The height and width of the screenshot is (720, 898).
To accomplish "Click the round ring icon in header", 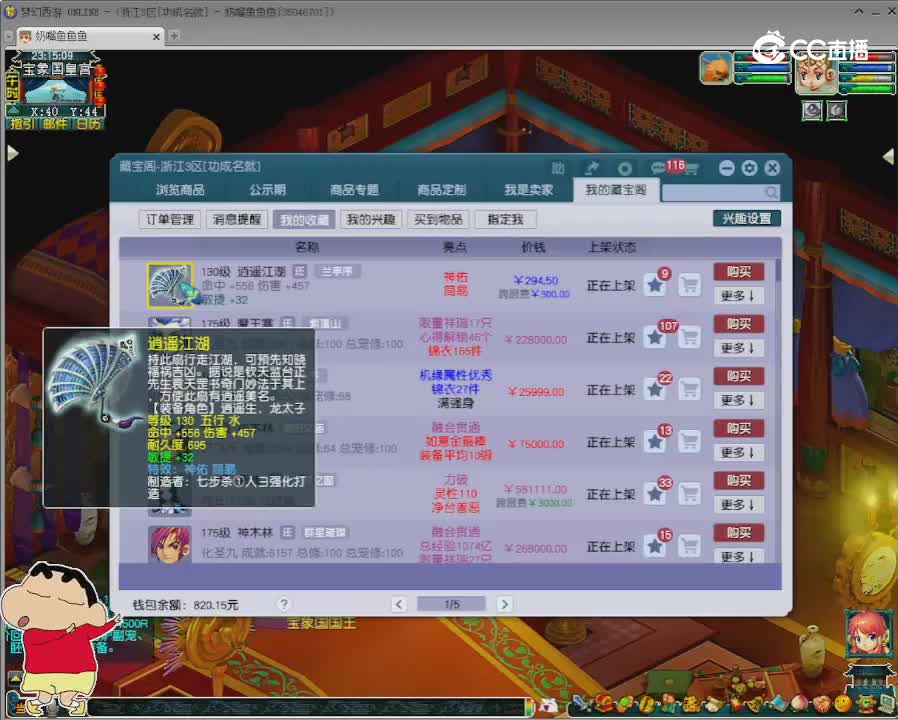I will coord(625,168).
